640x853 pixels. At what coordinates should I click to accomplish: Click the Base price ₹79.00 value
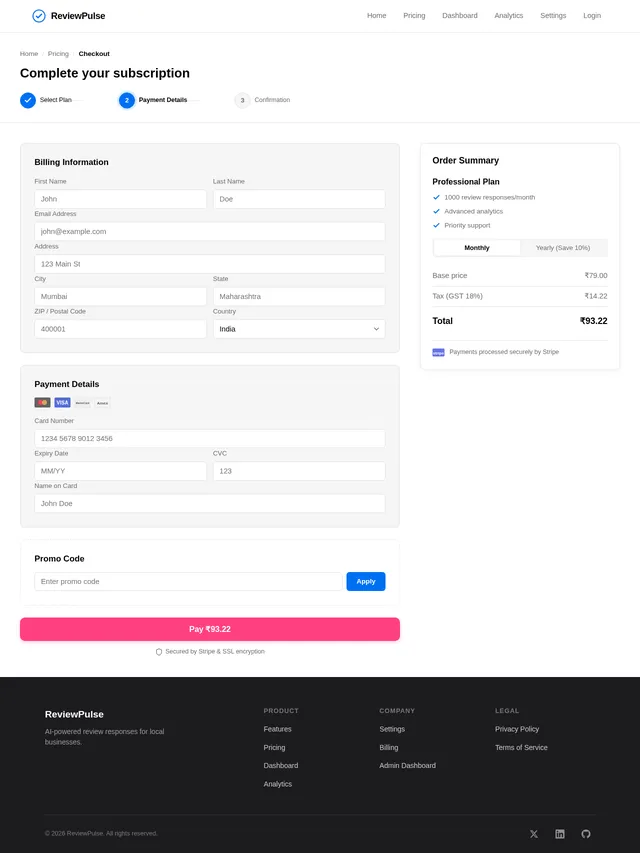click(x=596, y=276)
